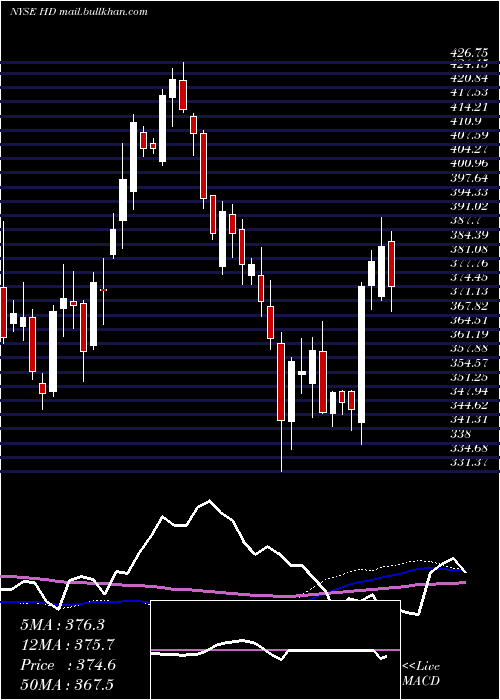The image size is (500, 700).
Task: Click the 334.68 price level label
Action: pyautogui.click(x=469, y=448)
